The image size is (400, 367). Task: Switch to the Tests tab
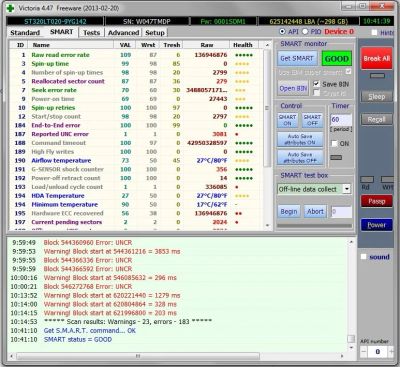point(91,33)
